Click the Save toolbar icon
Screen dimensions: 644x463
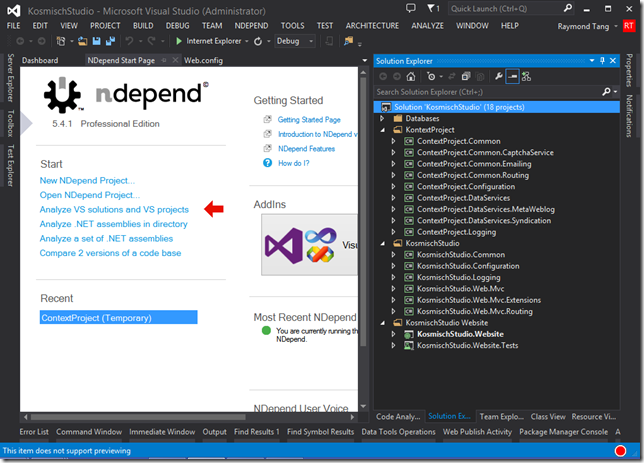pos(97,41)
